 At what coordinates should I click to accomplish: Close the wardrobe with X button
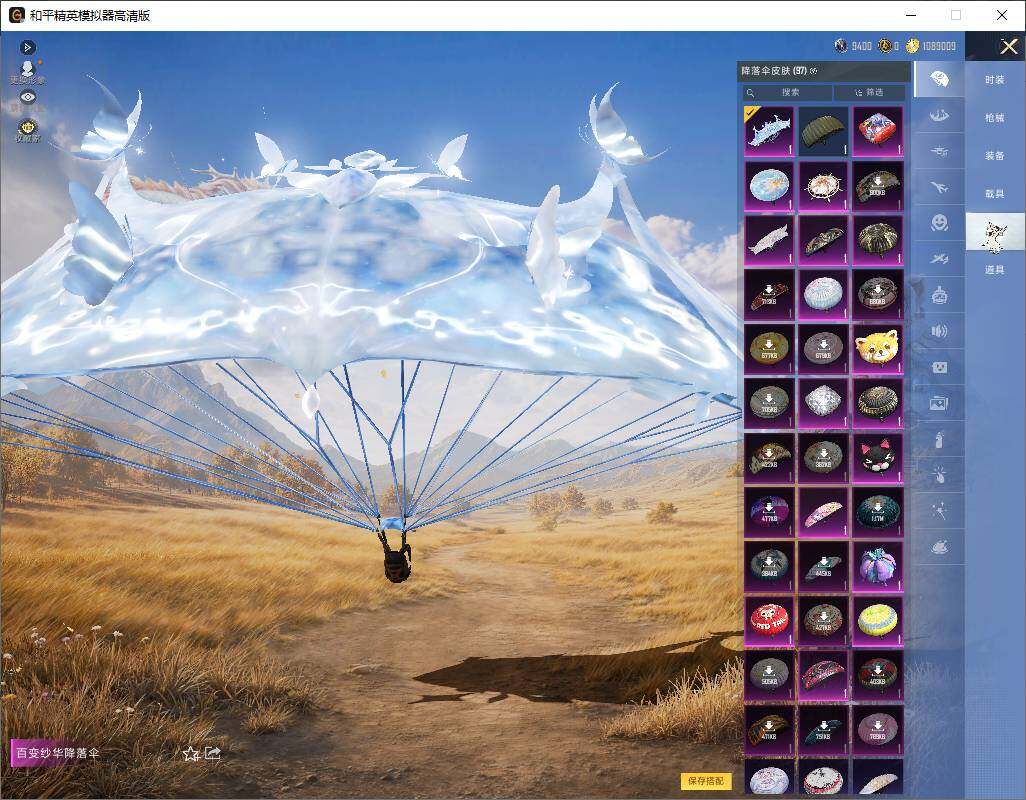click(1008, 46)
